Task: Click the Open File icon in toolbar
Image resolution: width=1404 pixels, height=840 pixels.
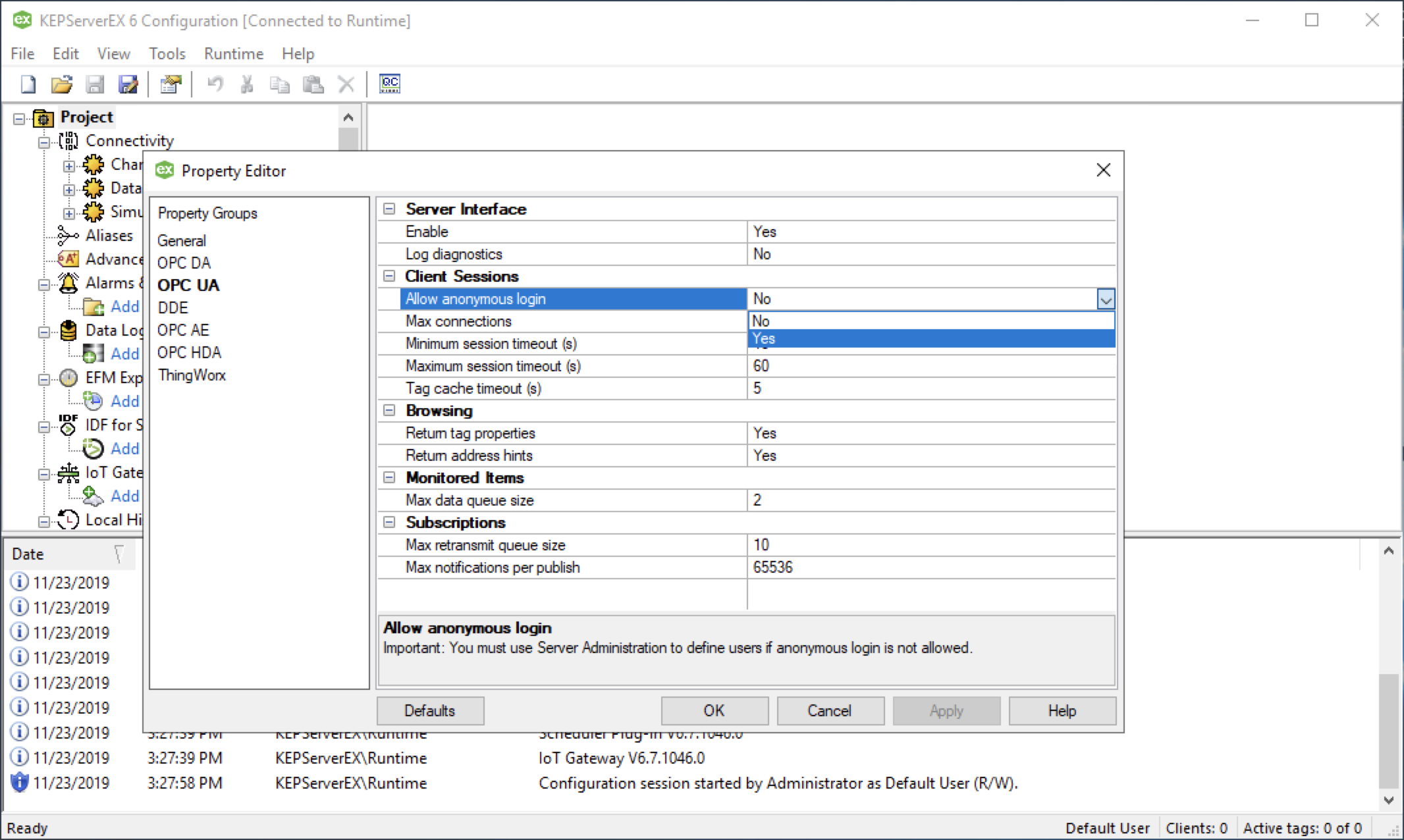Action: click(x=62, y=84)
